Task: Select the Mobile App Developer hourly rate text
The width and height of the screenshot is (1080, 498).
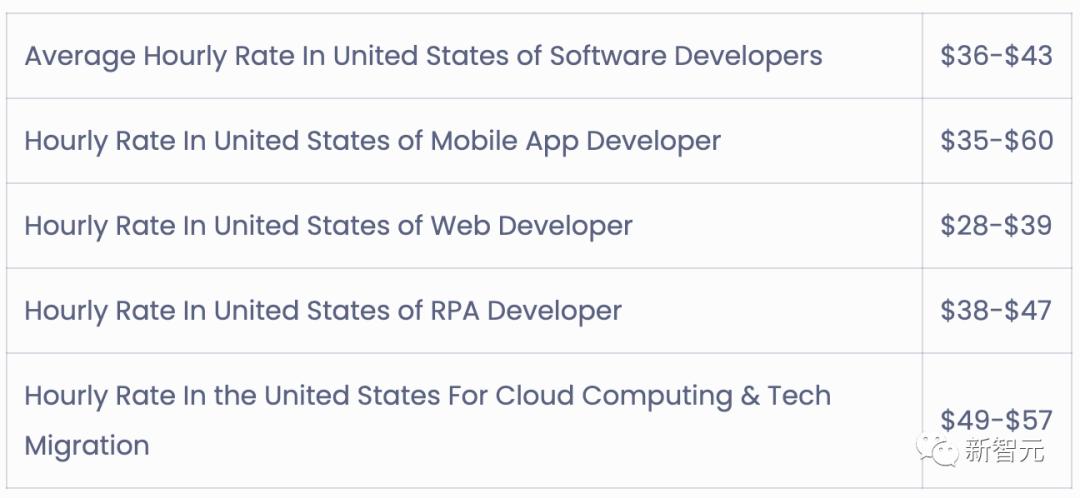Action: point(373,141)
